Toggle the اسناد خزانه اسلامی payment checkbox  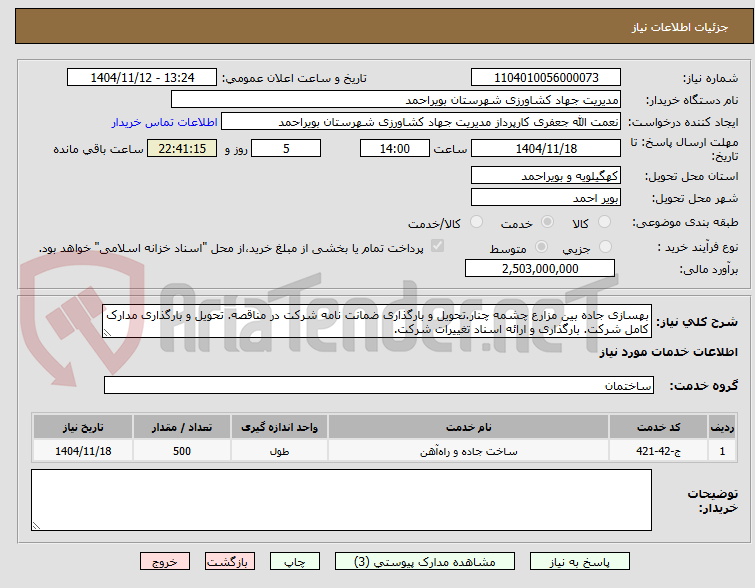[x=437, y=246]
